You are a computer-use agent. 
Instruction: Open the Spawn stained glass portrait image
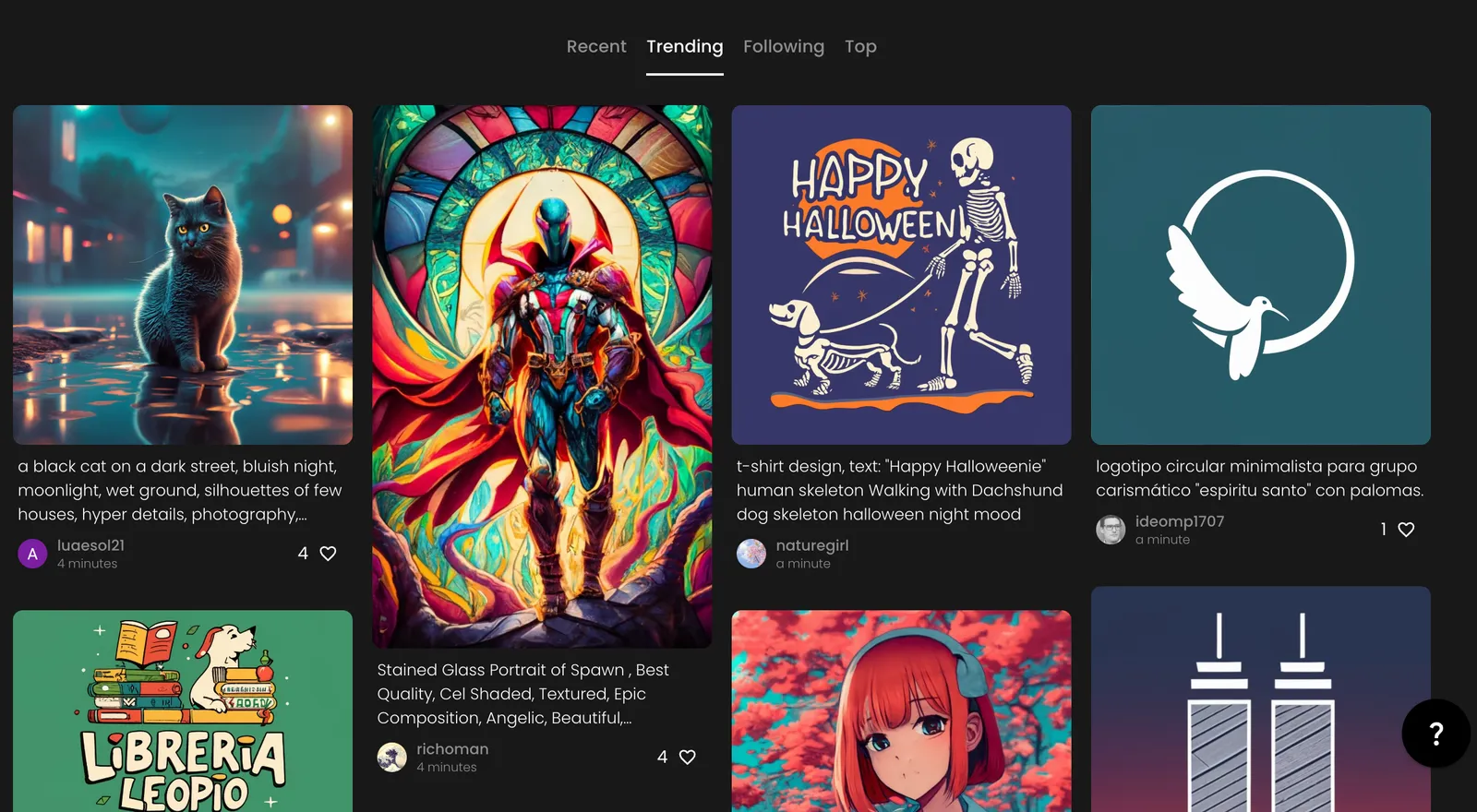coord(542,376)
